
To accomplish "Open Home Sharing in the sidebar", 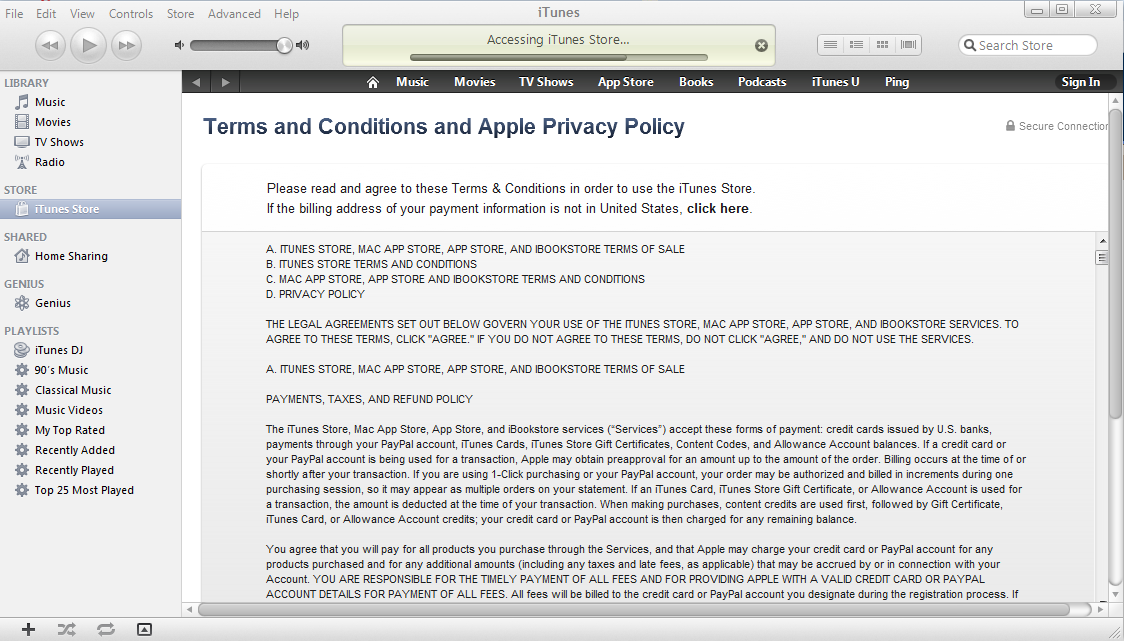I will [90, 256].
